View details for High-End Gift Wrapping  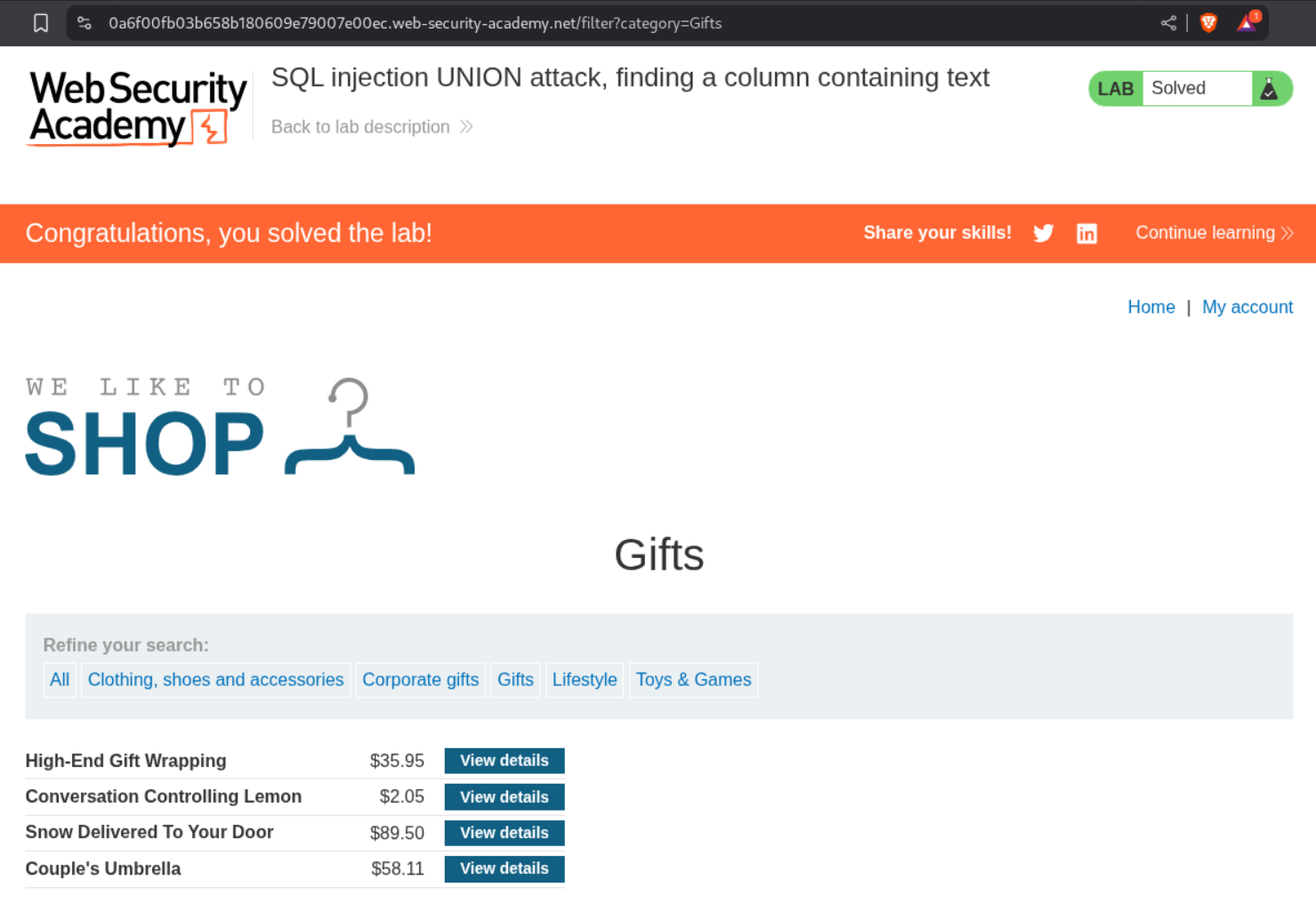click(x=504, y=761)
